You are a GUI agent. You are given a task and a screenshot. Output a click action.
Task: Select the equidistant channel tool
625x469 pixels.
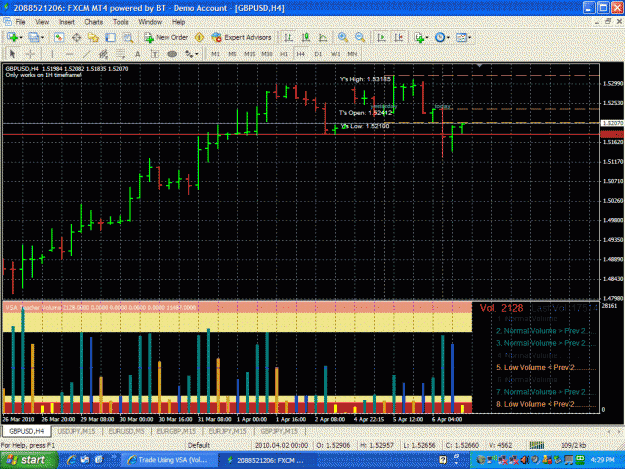[104, 54]
